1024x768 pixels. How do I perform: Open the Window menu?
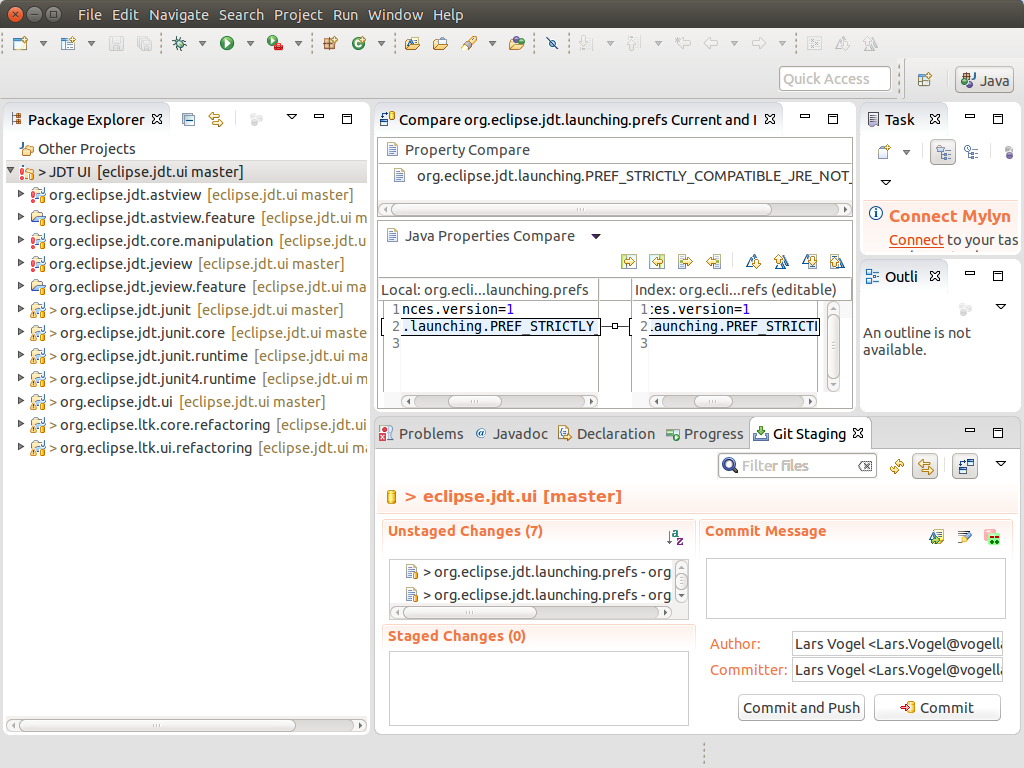pyautogui.click(x=395, y=15)
